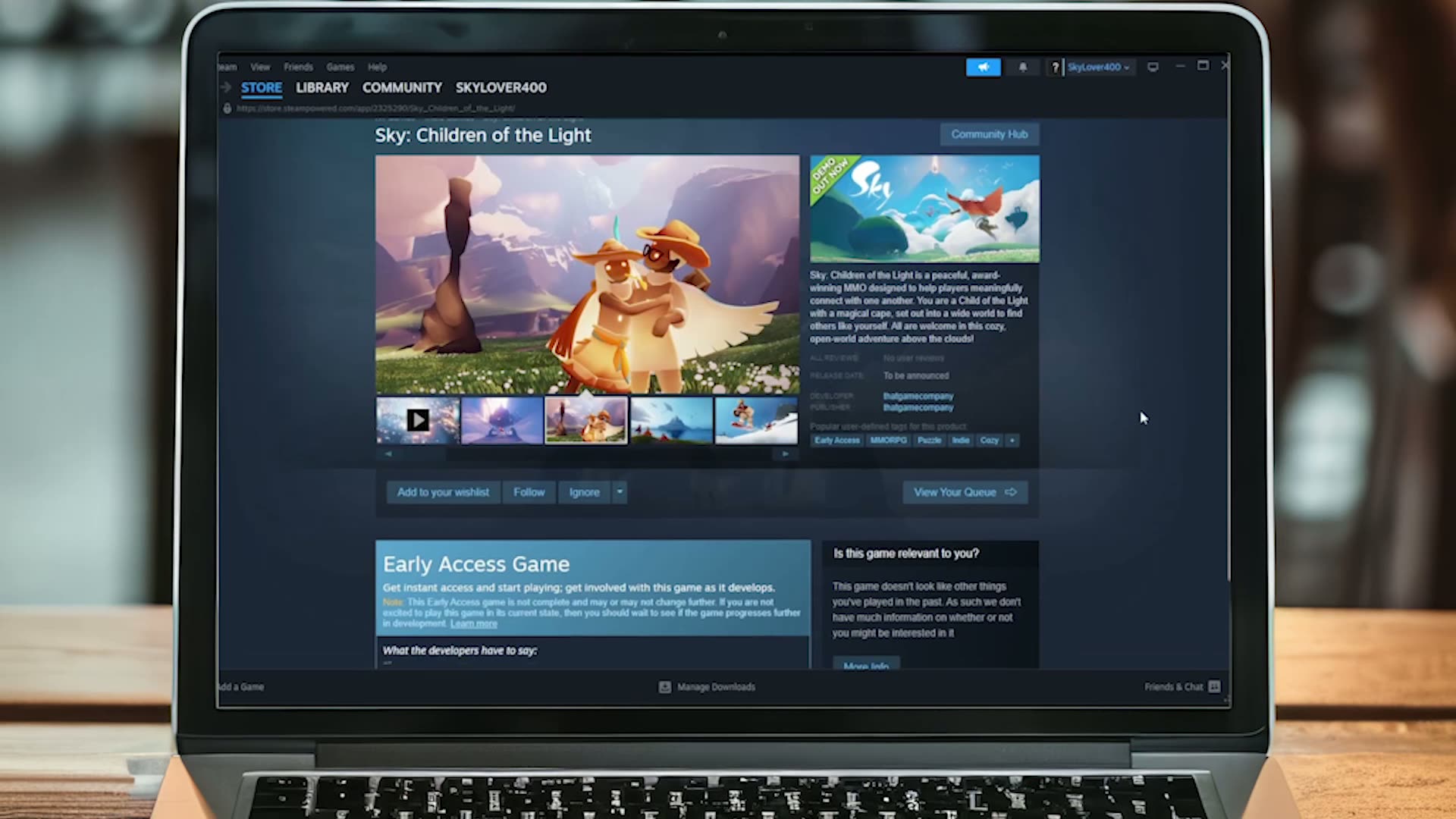Screen dimensions: 1456x819
Task: Expand the dropdown arrow beside Ignore
Action: (x=620, y=492)
